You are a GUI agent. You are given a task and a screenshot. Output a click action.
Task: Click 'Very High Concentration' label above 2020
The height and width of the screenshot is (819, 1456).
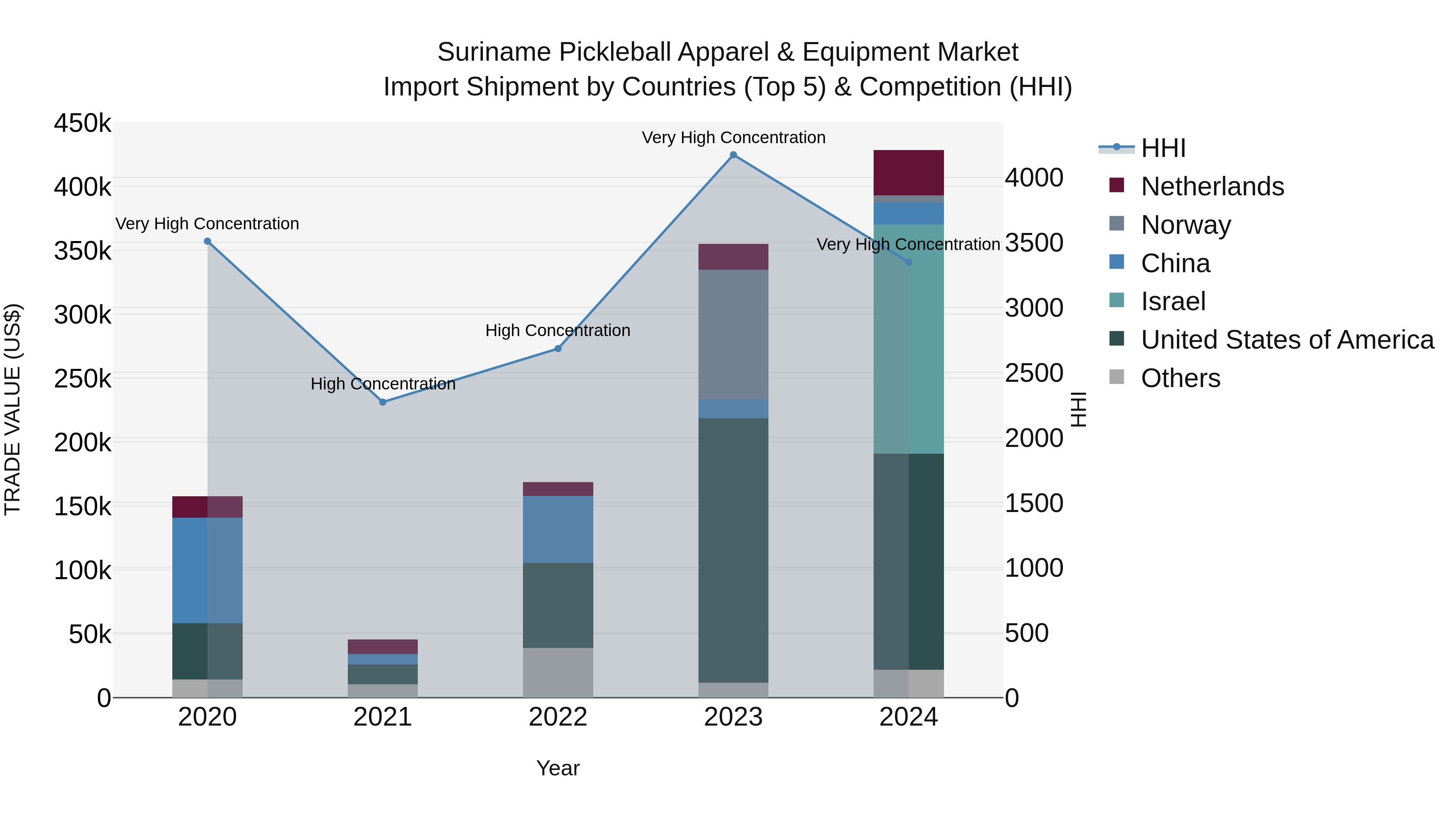207,224
